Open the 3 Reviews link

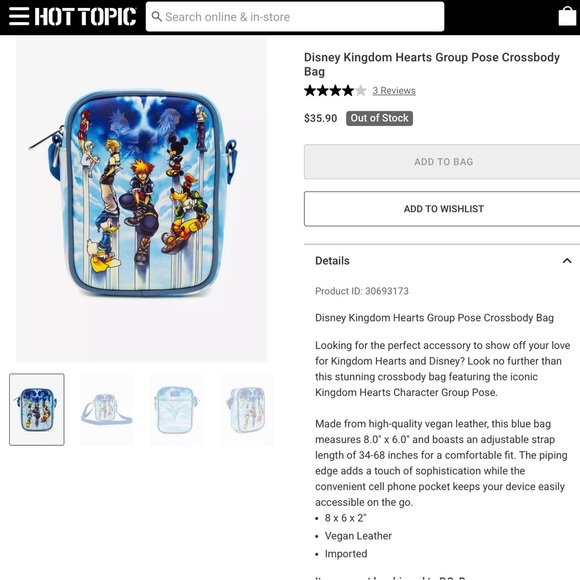point(394,91)
